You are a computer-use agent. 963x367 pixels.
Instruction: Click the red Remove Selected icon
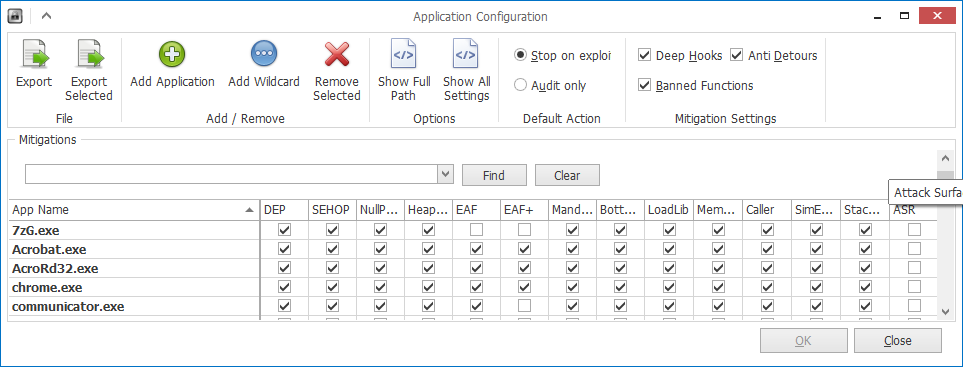(337, 54)
